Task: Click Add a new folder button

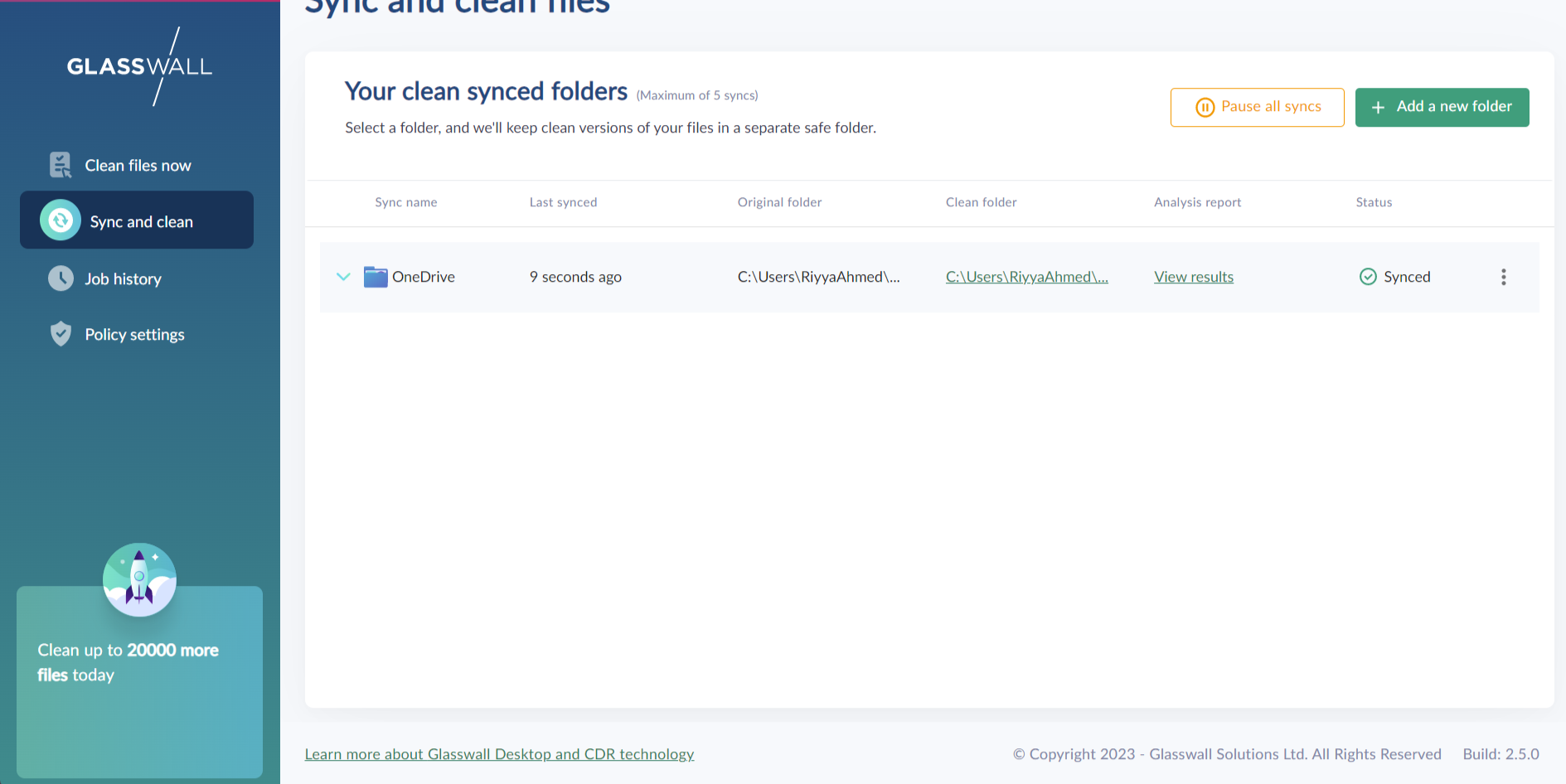Action: pos(1442,107)
